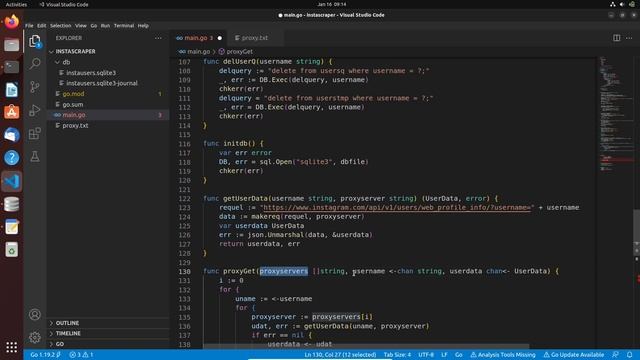640x360 pixels.
Task: Select main.go in explorer tree
Action: (x=108, y=115)
